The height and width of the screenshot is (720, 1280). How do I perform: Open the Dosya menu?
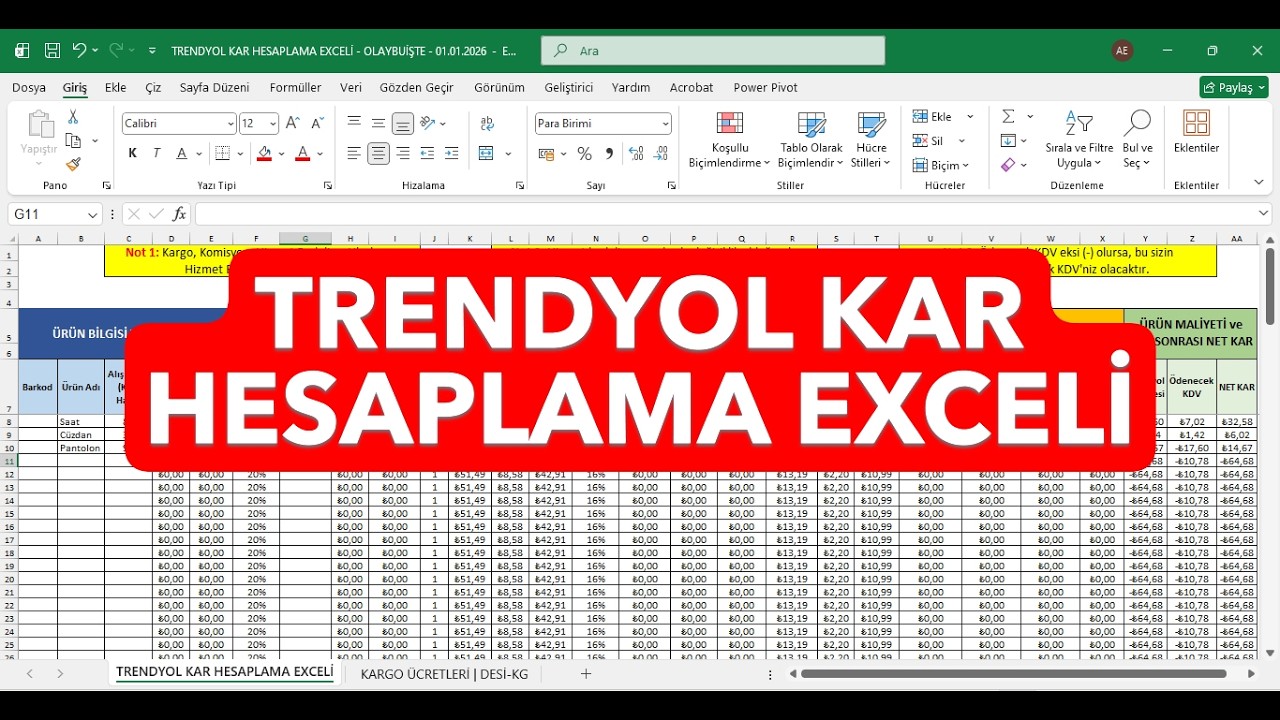coord(29,88)
